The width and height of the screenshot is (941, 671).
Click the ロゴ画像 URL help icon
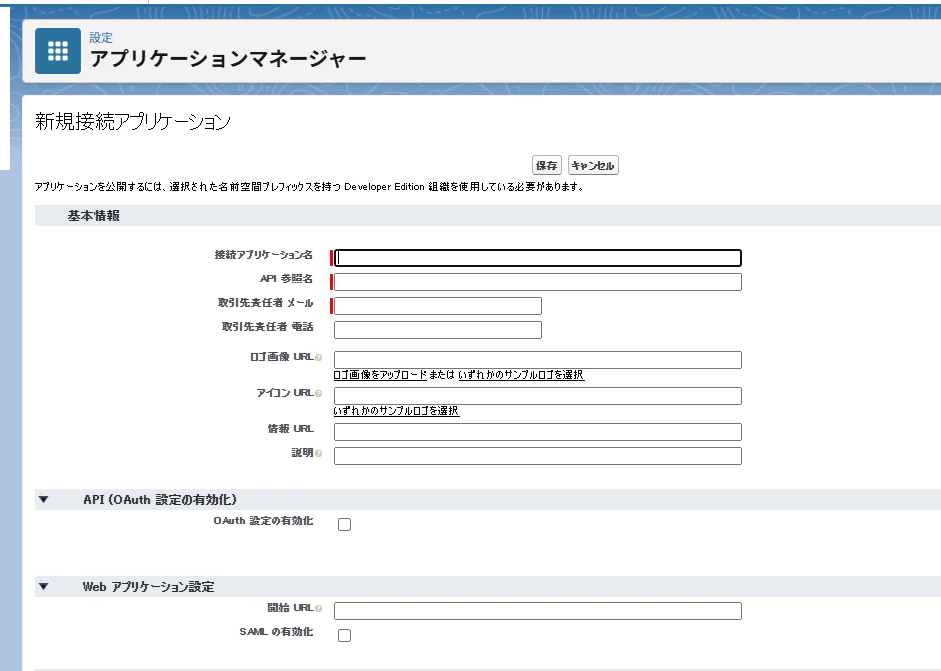pos(319,358)
